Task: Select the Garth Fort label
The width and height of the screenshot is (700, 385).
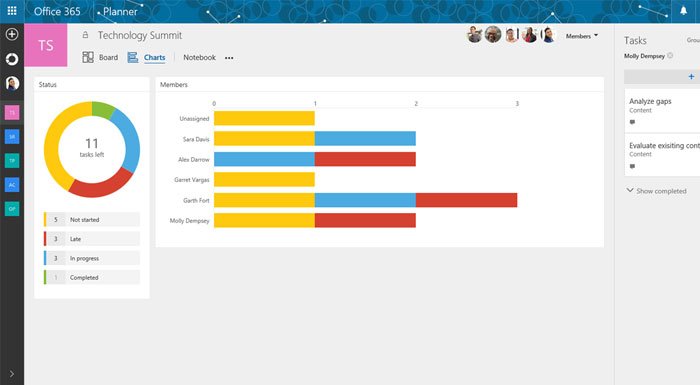Action: point(196,201)
